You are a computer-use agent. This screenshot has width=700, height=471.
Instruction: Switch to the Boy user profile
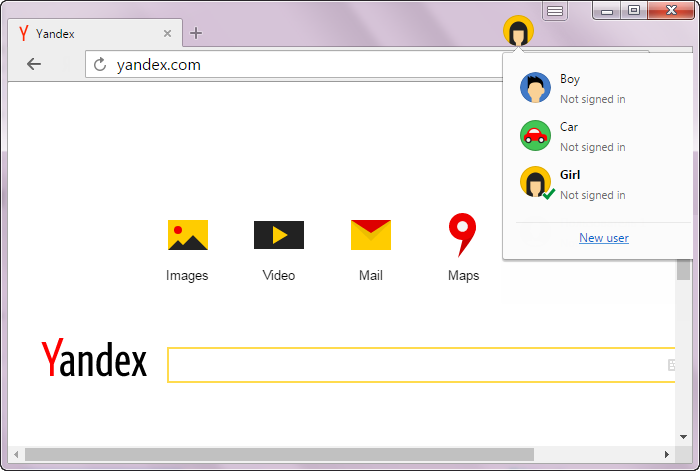coord(598,88)
